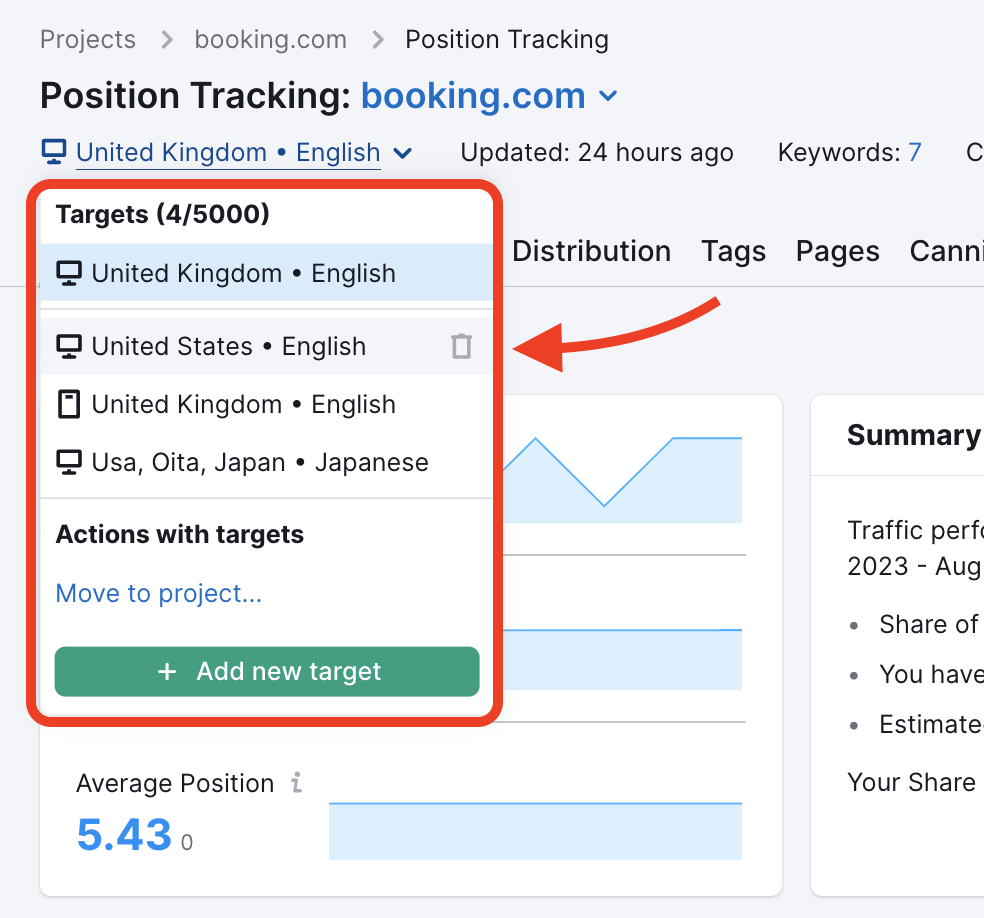984x918 pixels.
Task: Select the highlighted United Kingdom English desktop target
Action: [x=267, y=273]
